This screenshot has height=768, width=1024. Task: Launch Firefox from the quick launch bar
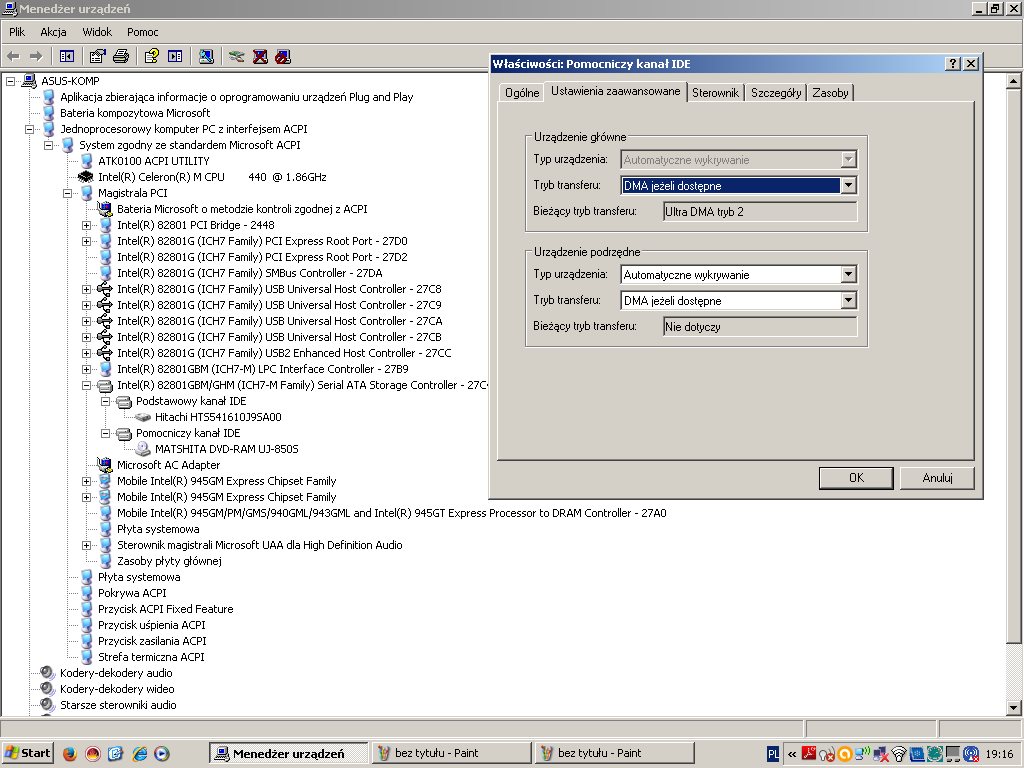click(x=70, y=754)
